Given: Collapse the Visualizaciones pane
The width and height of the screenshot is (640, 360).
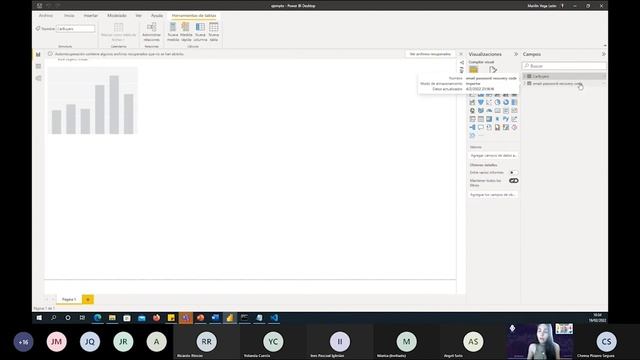Looking at the screenshot, I should point(516,54).
